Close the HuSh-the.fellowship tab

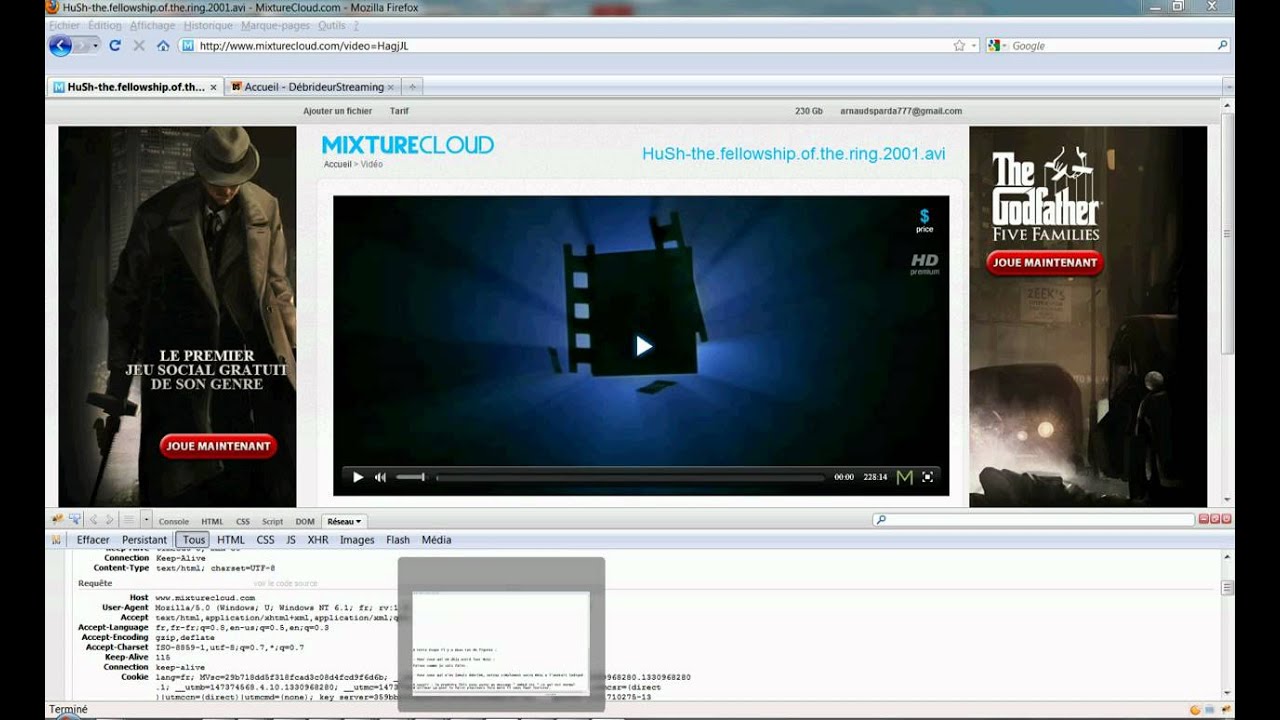click(213, 87)
